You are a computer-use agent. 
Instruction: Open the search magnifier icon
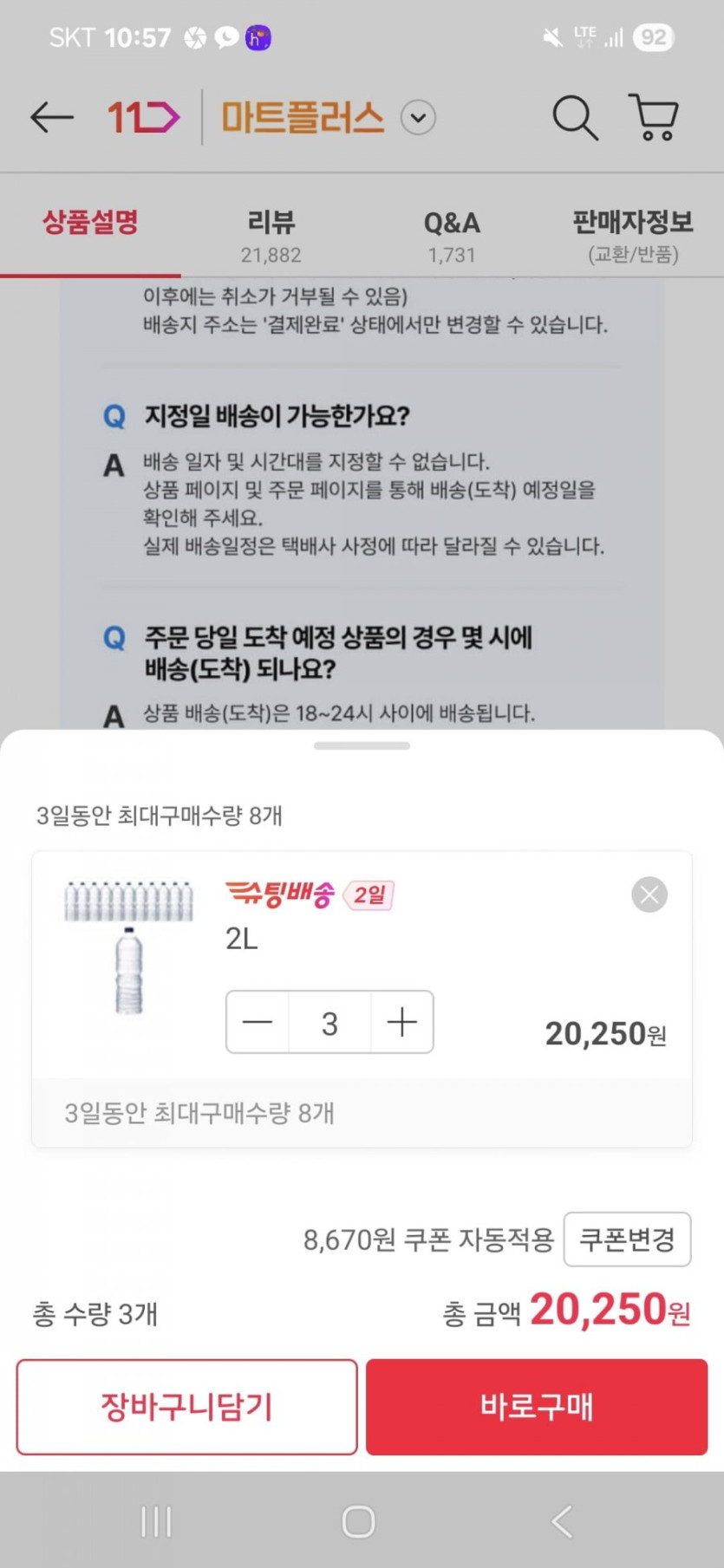click(575, 117)
